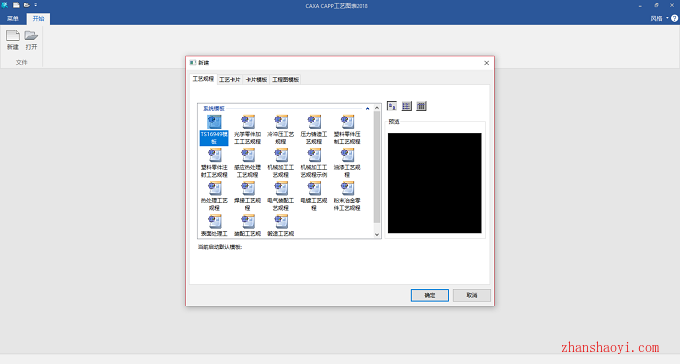Select the 机械加工工艺规程 template
This screenshot has height=364, width=680.
pos(281,163)
